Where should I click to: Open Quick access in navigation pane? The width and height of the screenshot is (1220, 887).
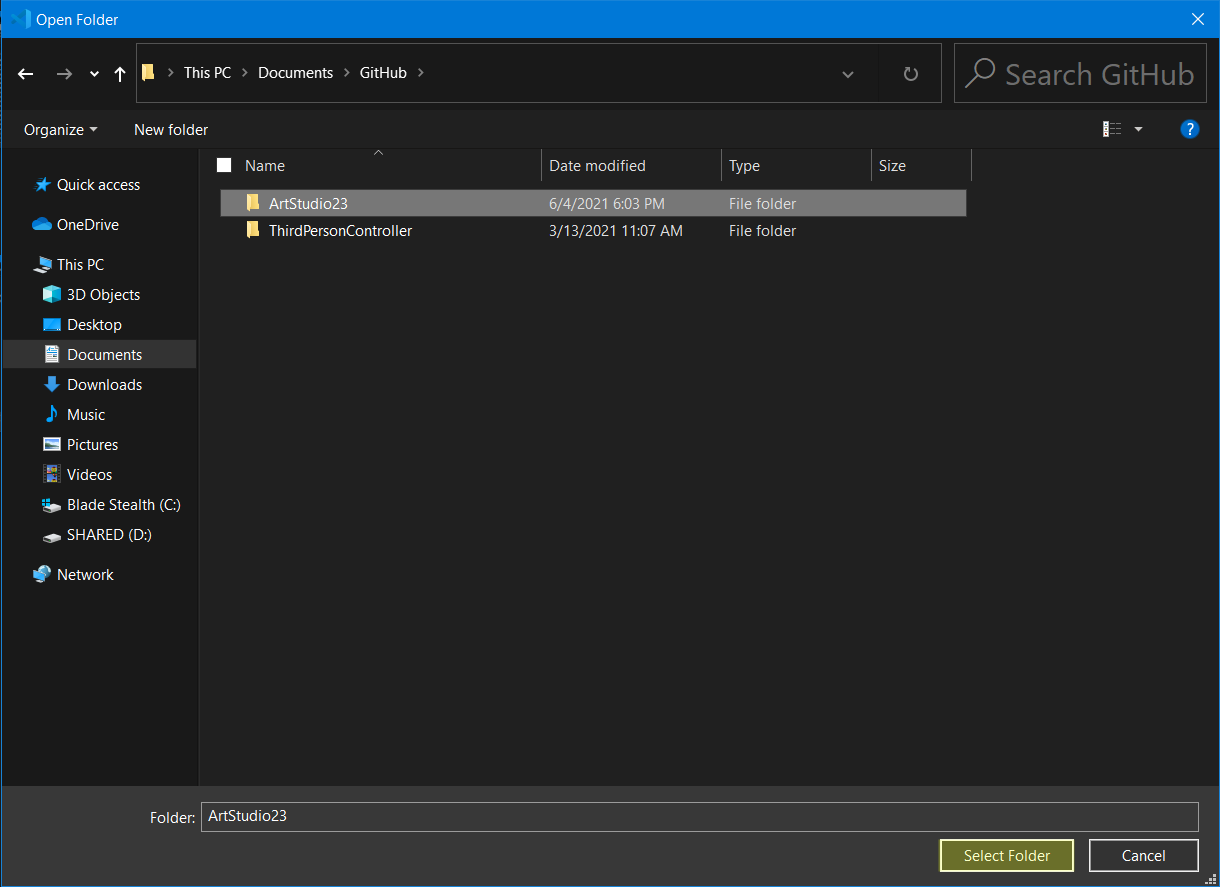98,184
